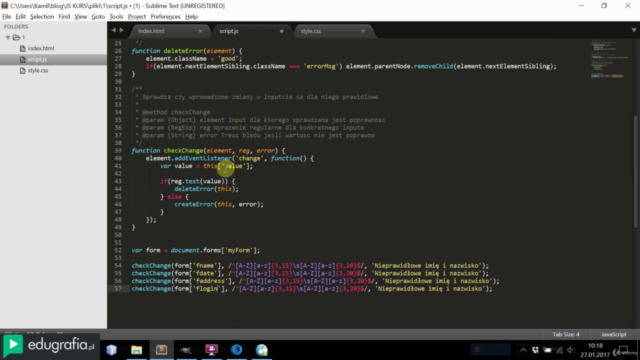Click on 'var form = document.forms' line
Screen dimensions: 640x360
click(x=196, y=250)
